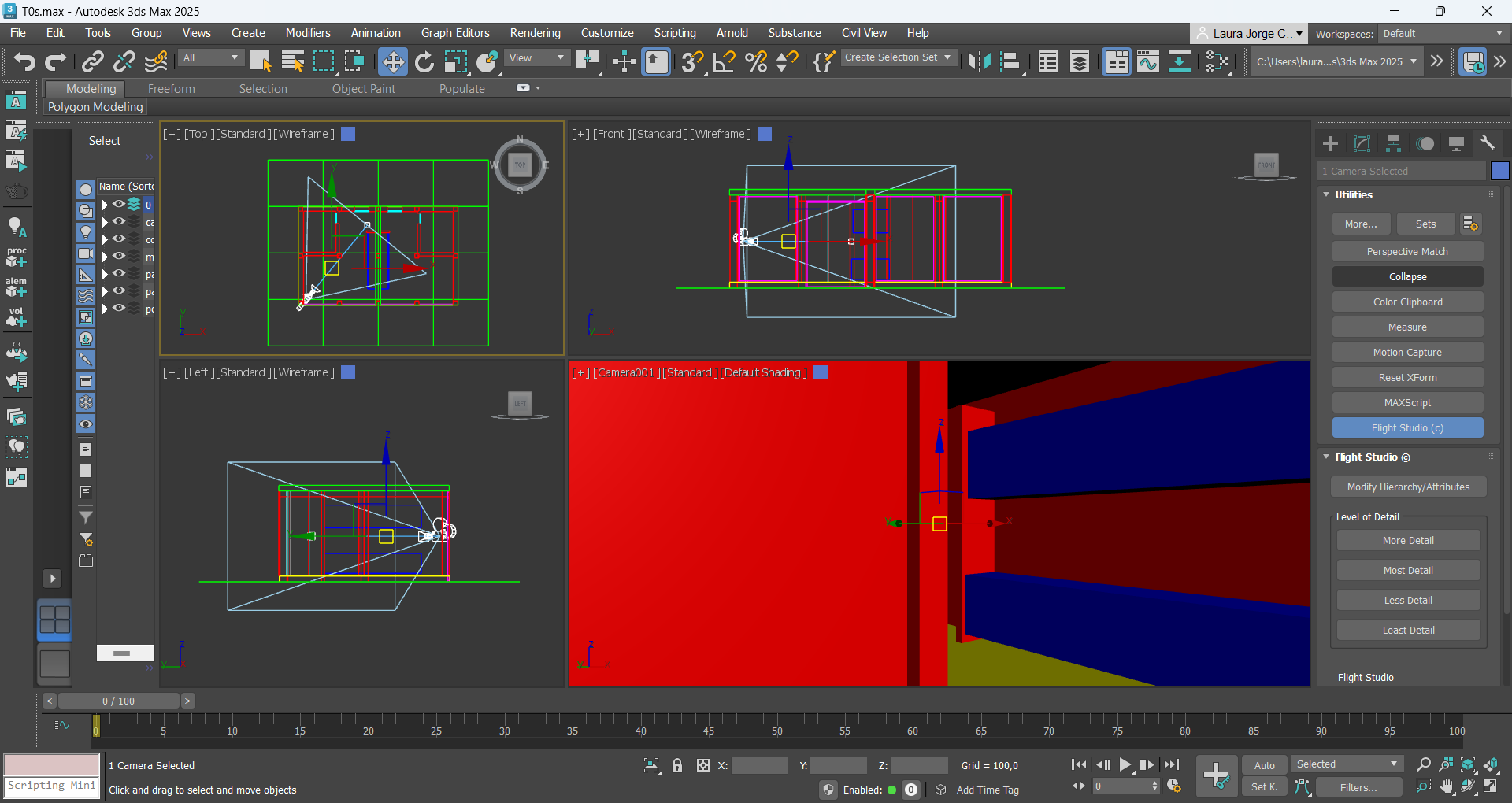Image resolution: width=1512 pixels, height=803 pixels.
Task: Collapse the Flight Studio rollout
Action: [x=1326, y=457]
